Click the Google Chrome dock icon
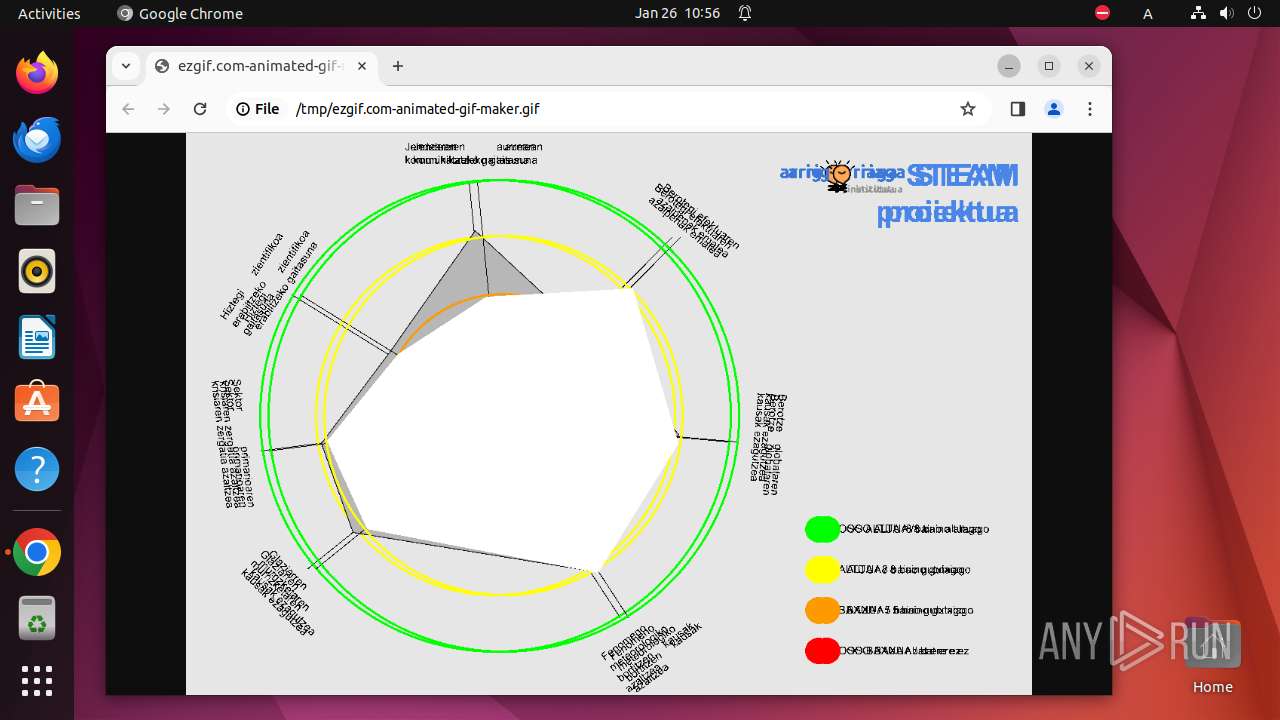Image resolution: width=1280 pixels, height=720 pixels. coord(37,552)
